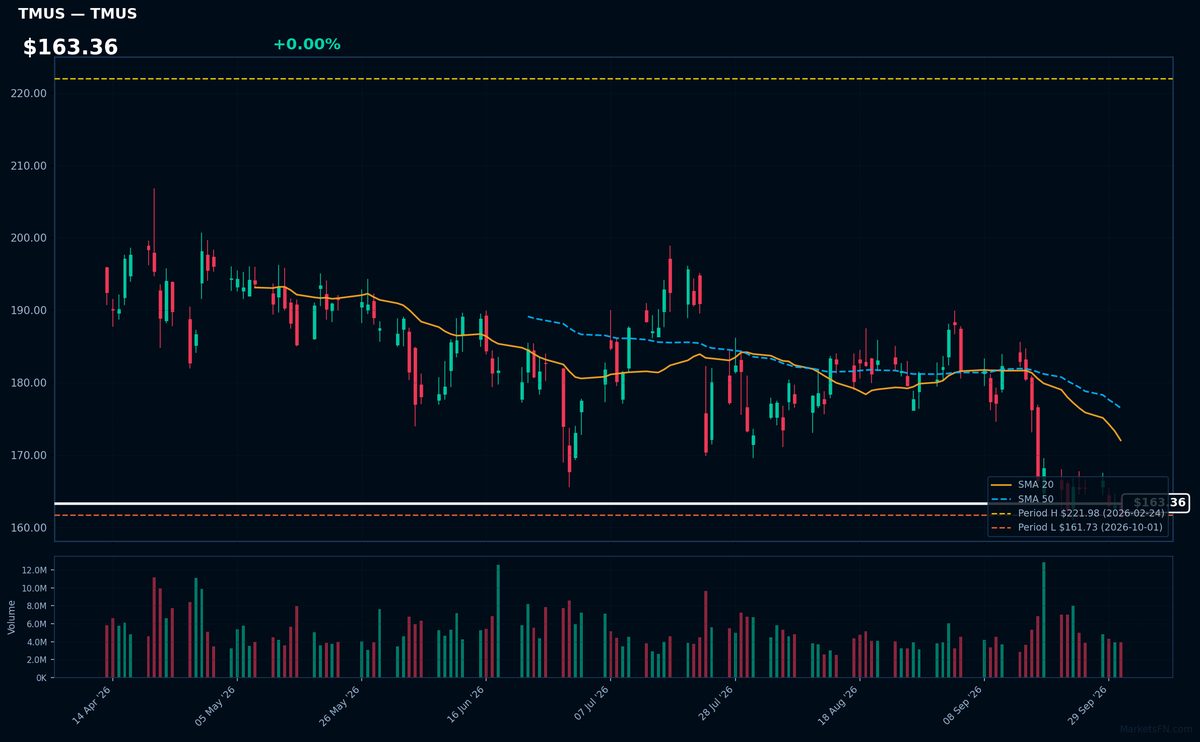Click the +0.00% change indicator

pyautogui.click(x=306, y=44)
